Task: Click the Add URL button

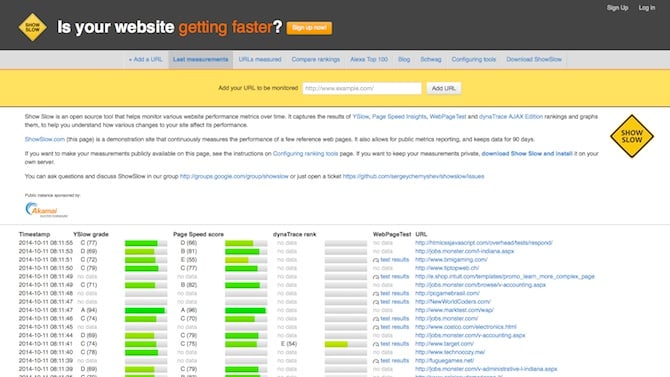Action: (444, 88)
